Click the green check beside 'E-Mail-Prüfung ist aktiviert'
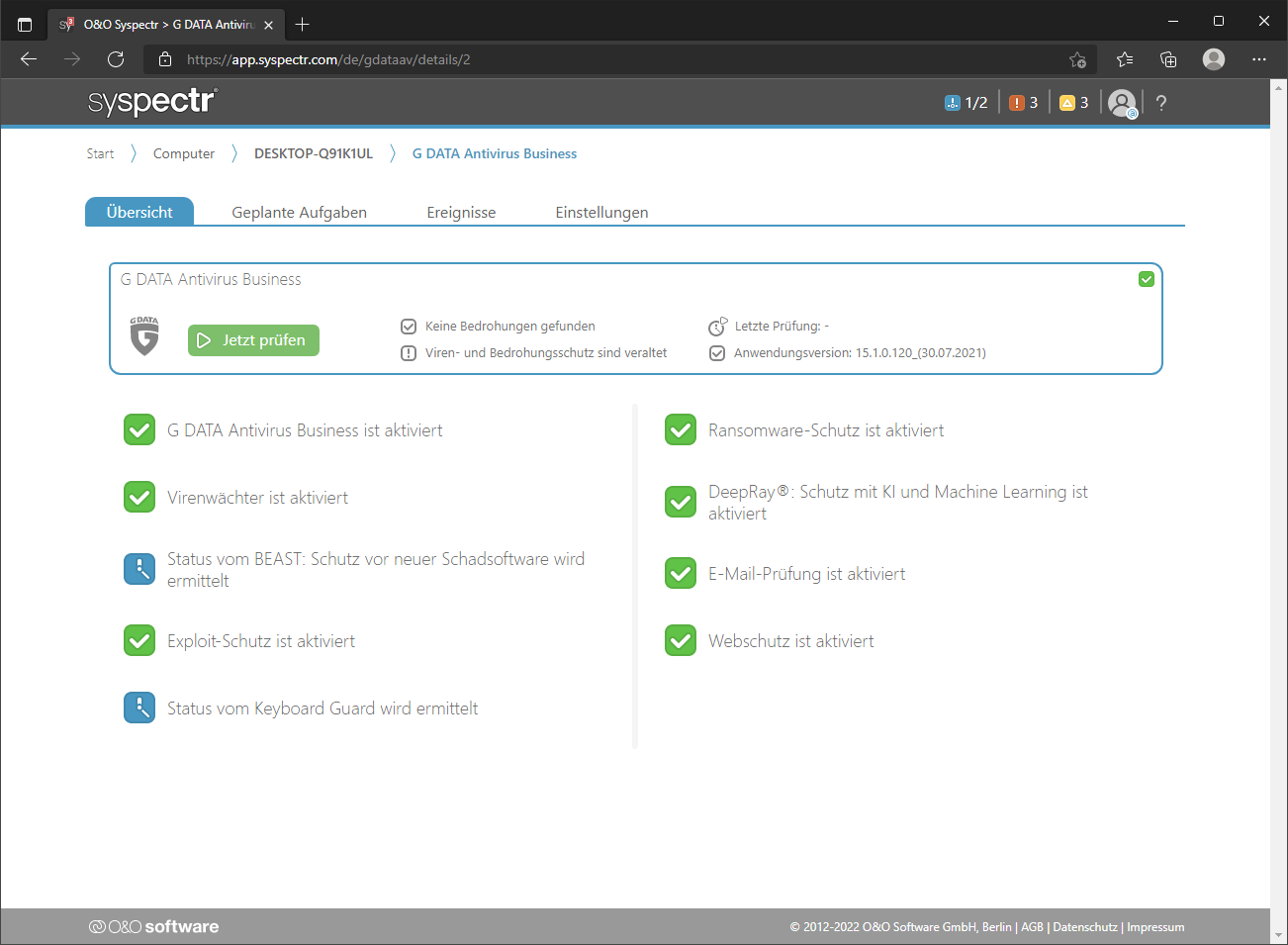The height and width of the screenshot is (945, 1288). click(681, 574)
